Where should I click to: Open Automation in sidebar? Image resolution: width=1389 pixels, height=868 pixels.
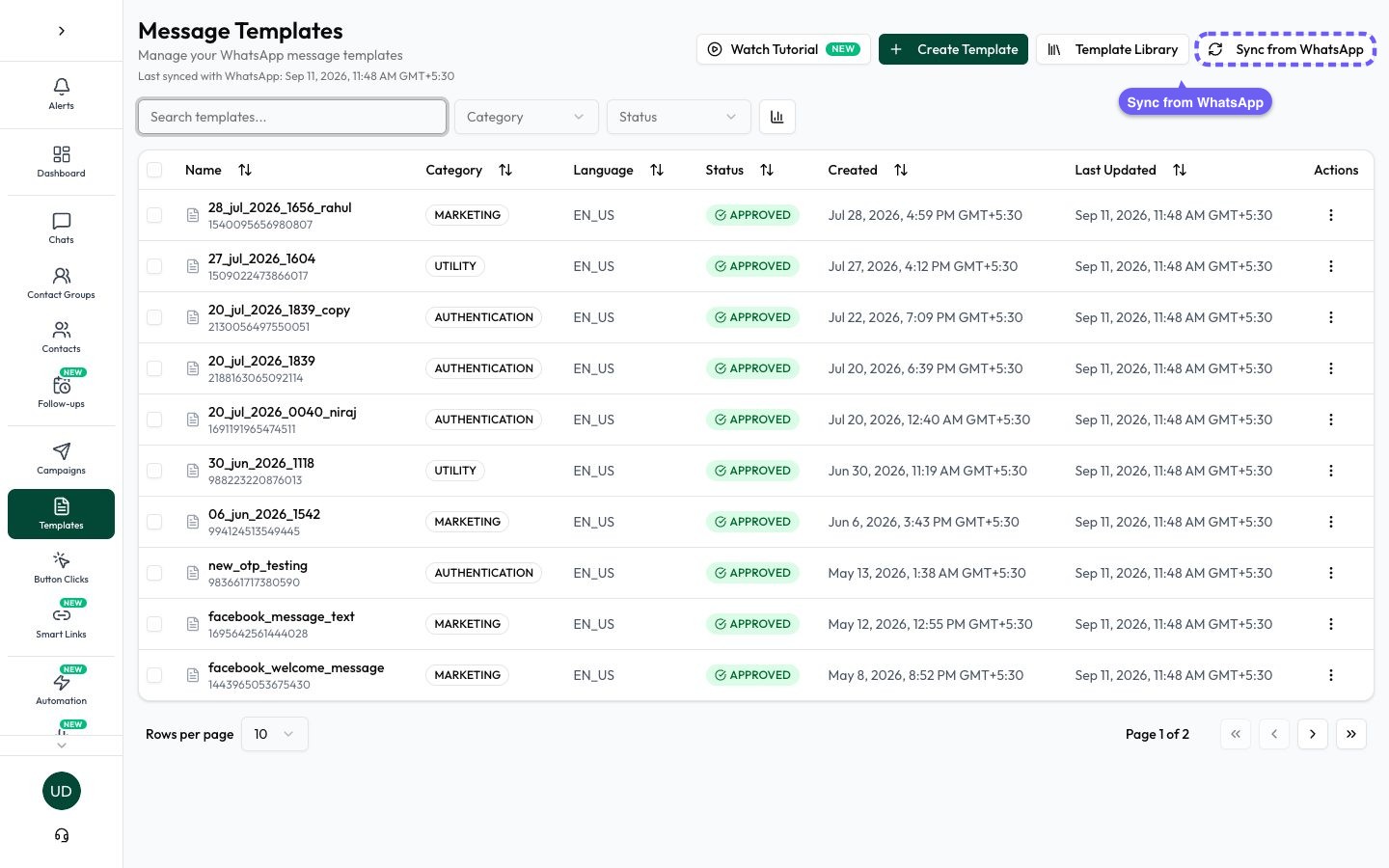[x=62, y=688]
